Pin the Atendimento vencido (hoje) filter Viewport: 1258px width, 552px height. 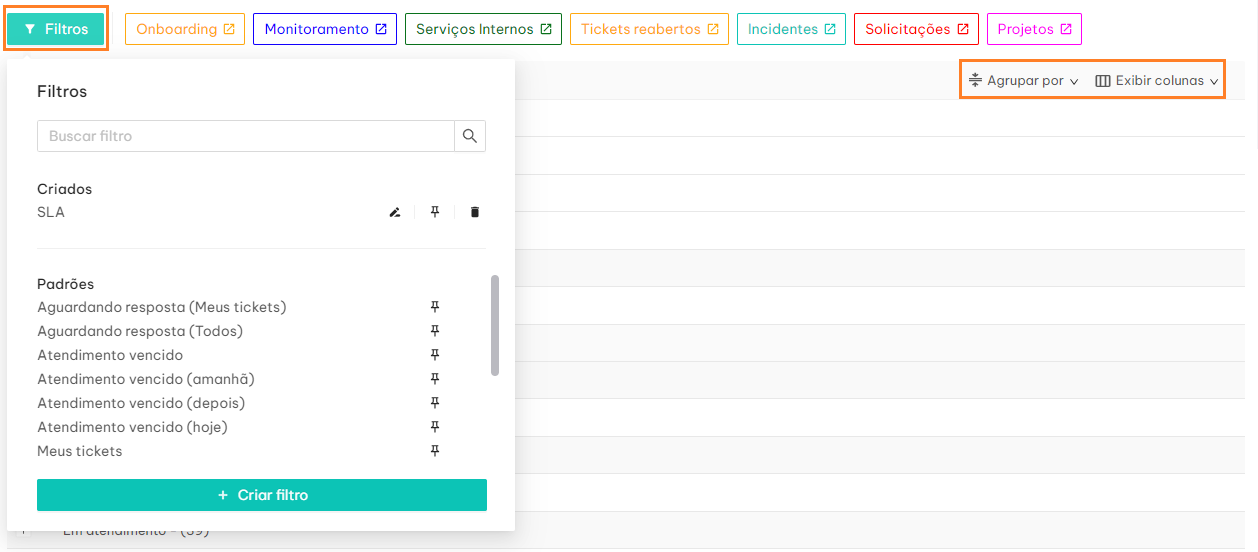pos(435,427)
